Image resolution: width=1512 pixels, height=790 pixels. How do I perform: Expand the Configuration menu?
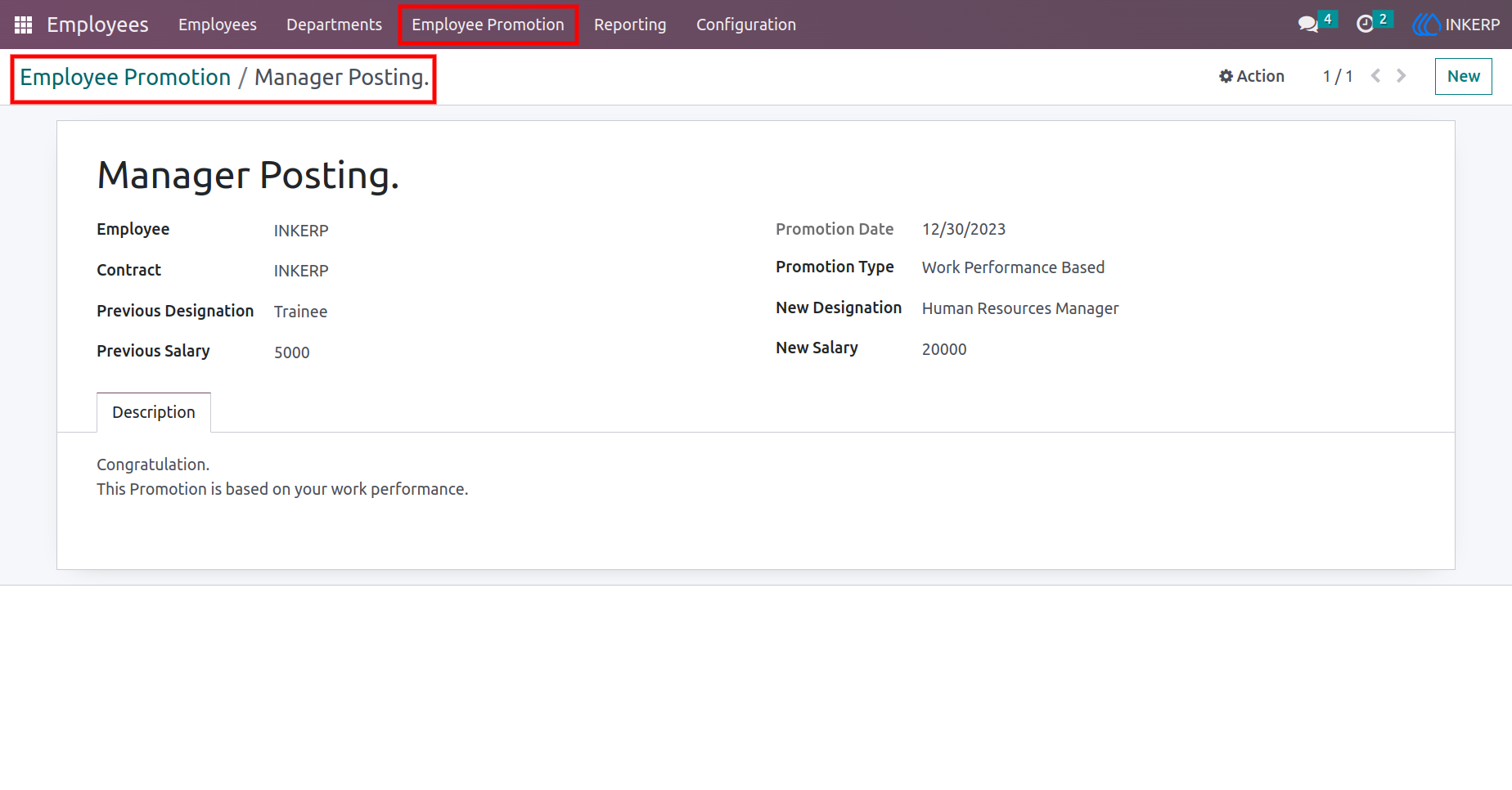[745, 25]
